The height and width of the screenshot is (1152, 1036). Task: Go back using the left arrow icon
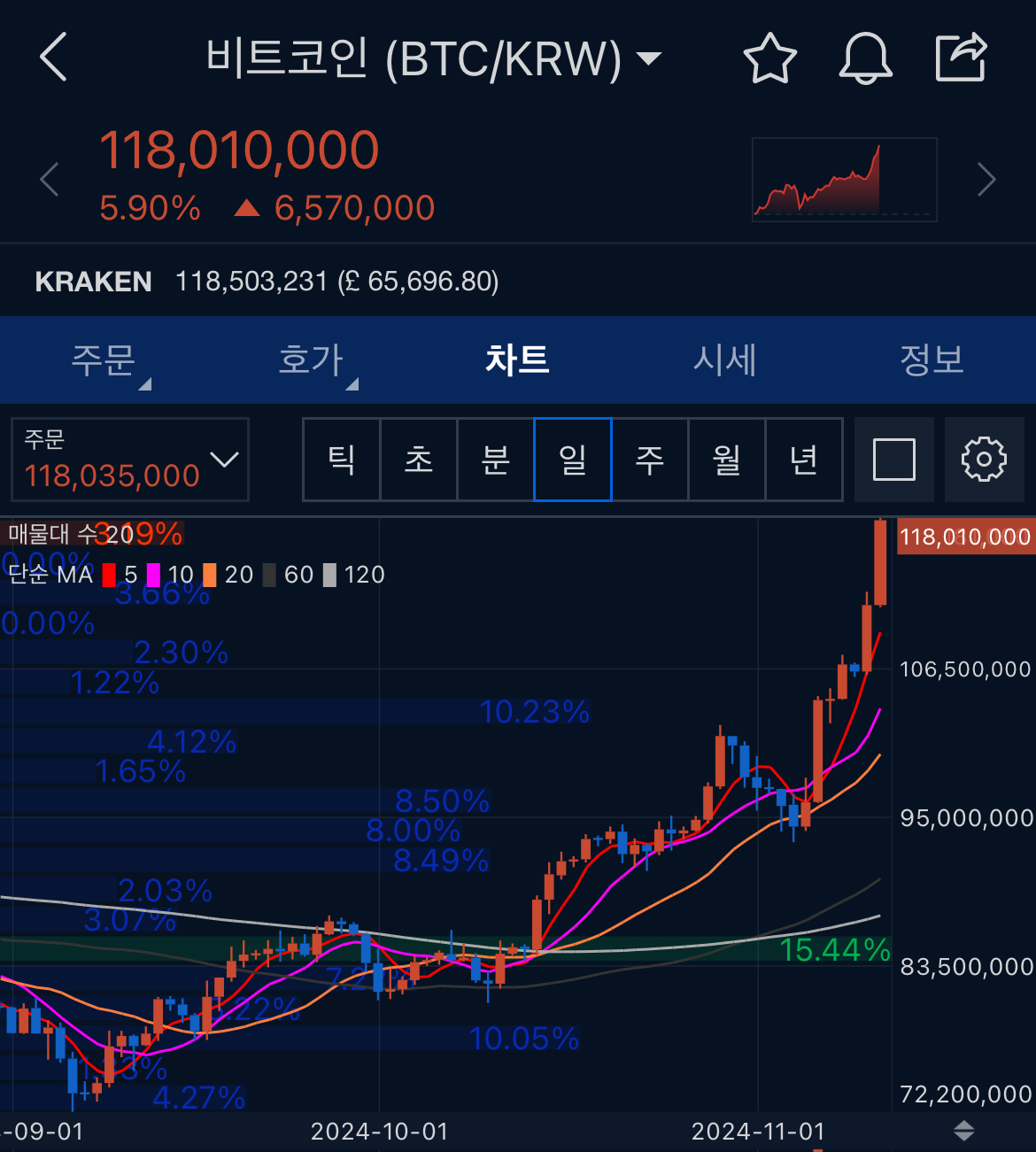point(54,58)
